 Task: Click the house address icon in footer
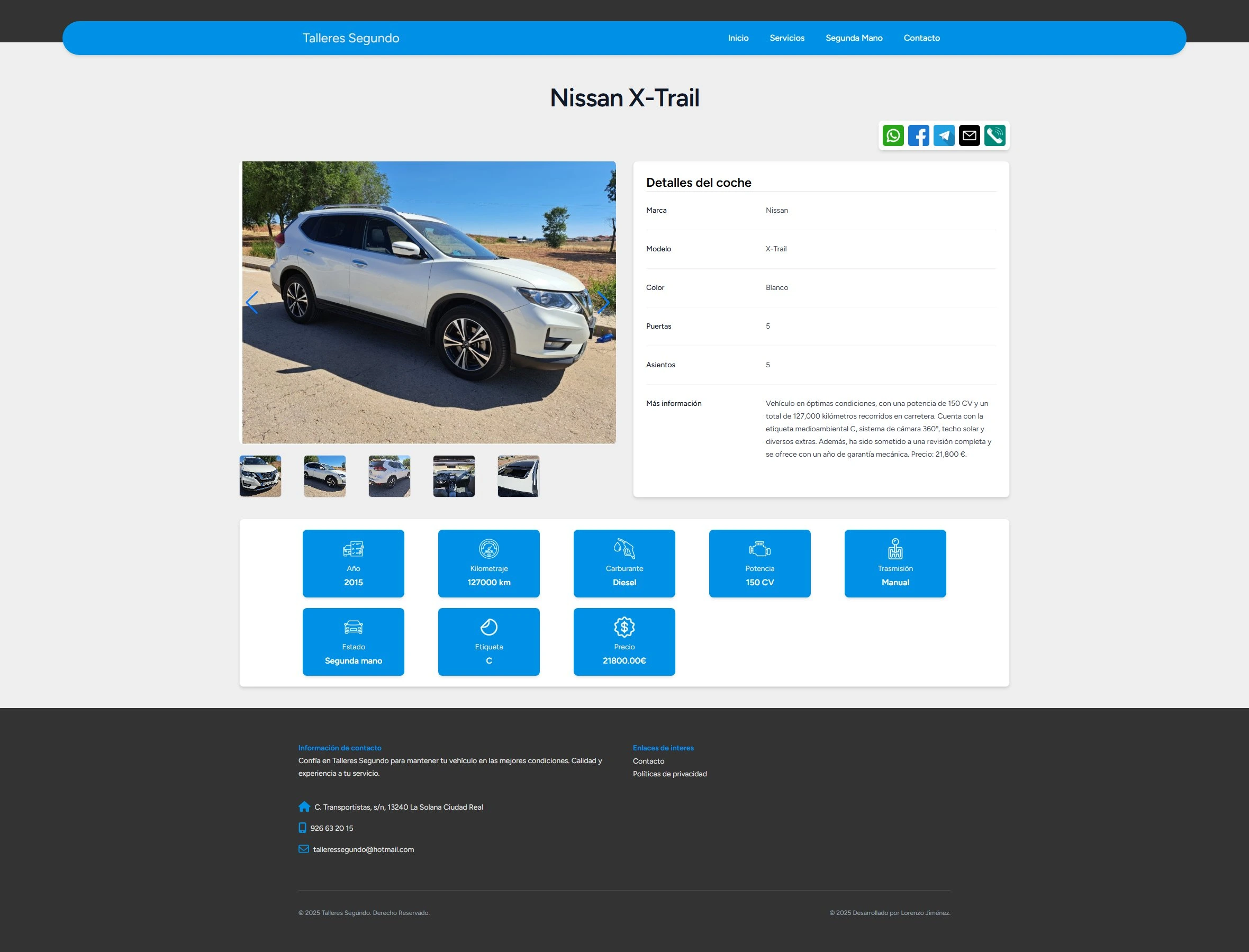[304, 807]
